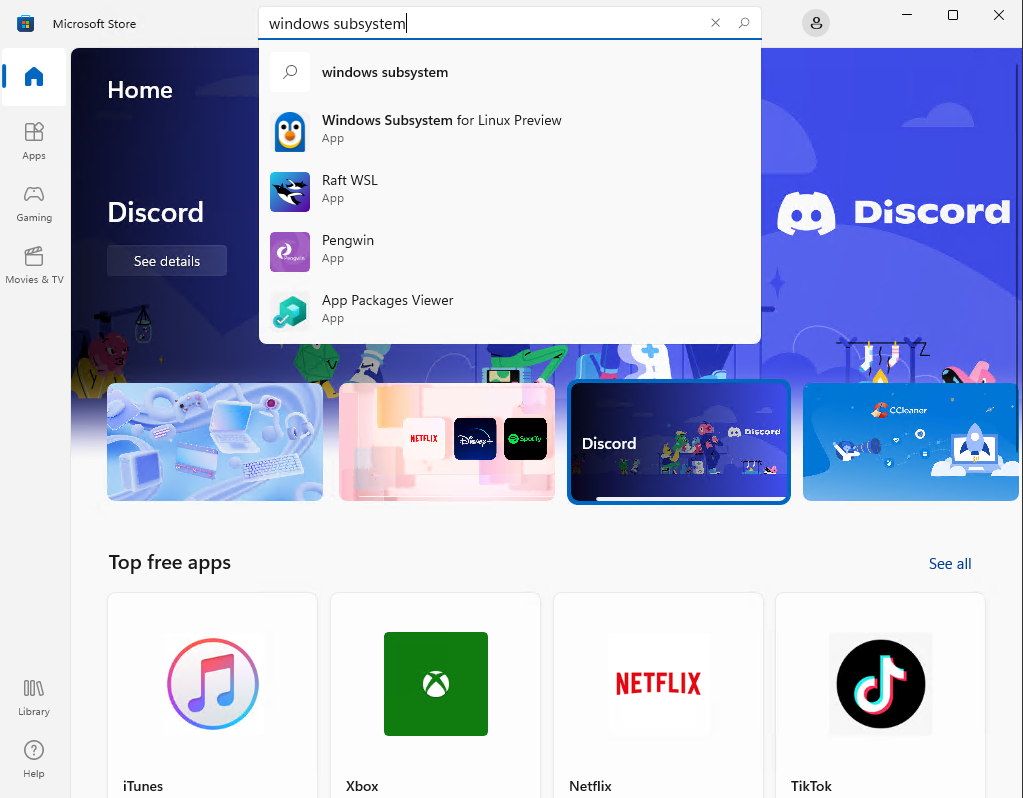This screenshot has width=1023, height=798.
Task: Open See all top free apps
Action: (949, 564)
